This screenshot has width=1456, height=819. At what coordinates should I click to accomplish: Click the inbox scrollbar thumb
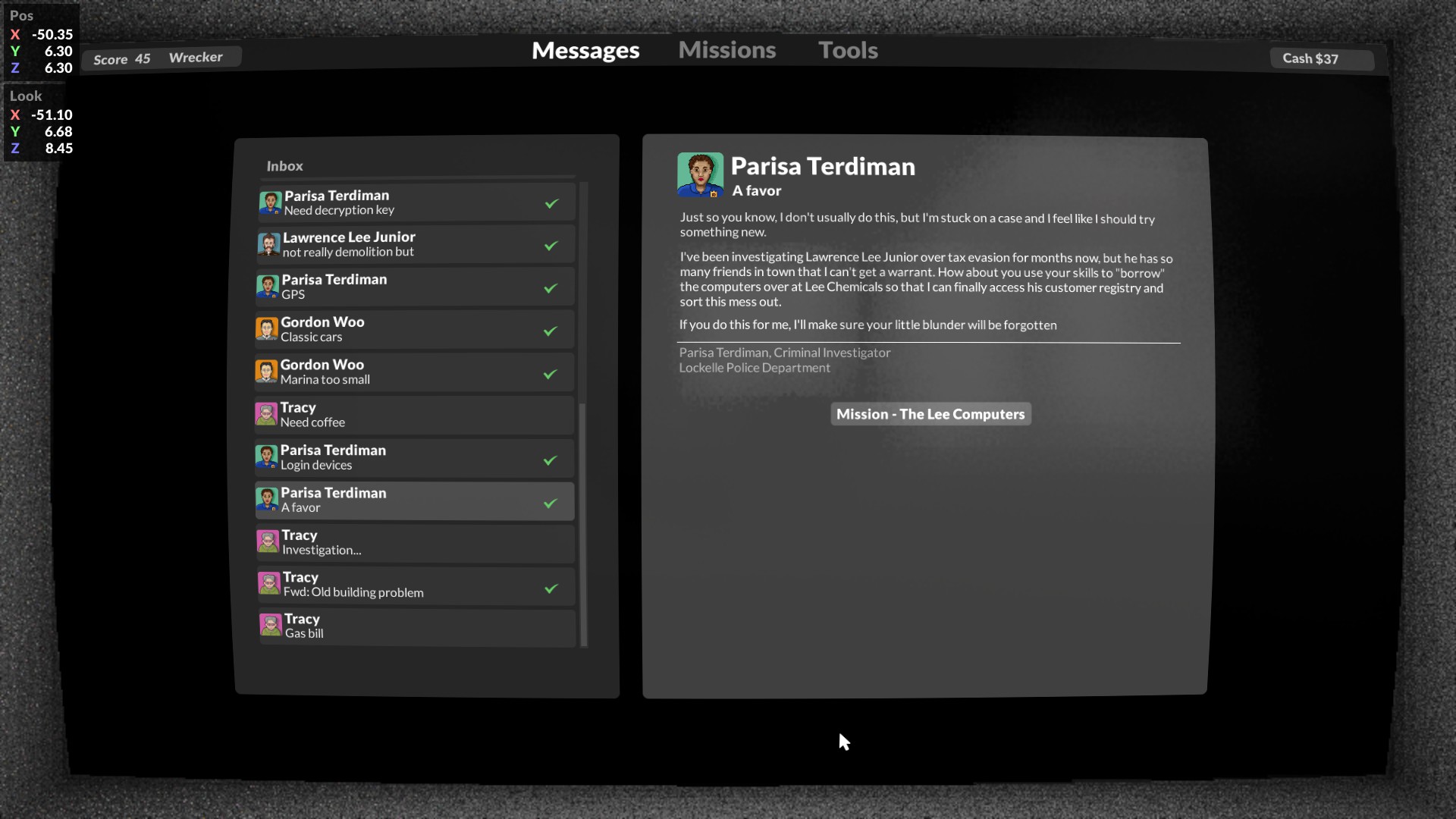click(583, 524)
